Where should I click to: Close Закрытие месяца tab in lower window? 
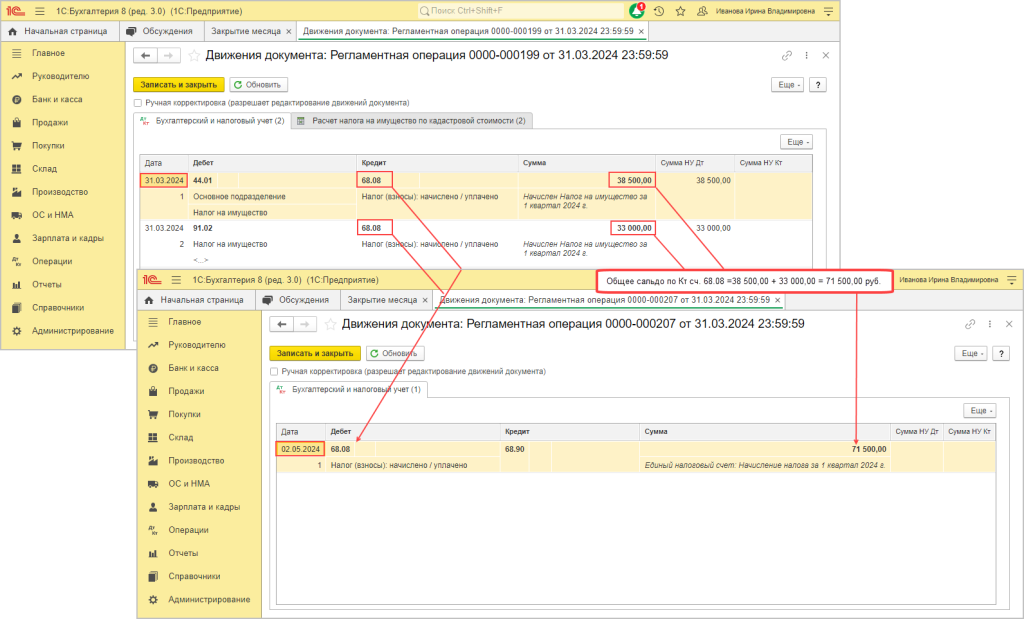click(424, 300)
